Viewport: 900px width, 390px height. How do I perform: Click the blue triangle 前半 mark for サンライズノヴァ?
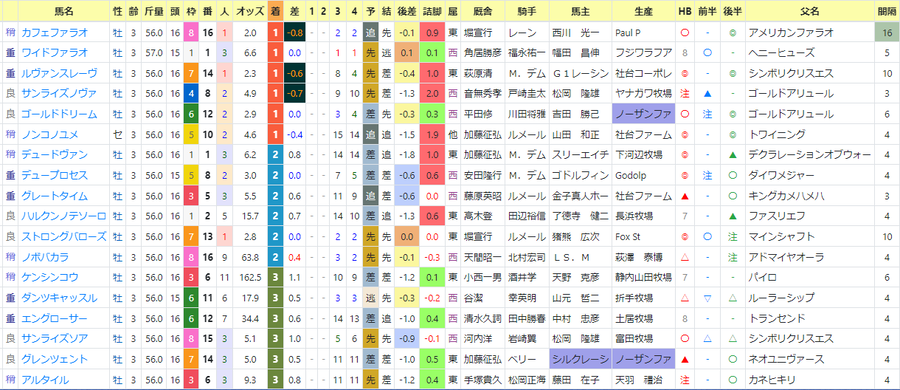tap(707, 94)
